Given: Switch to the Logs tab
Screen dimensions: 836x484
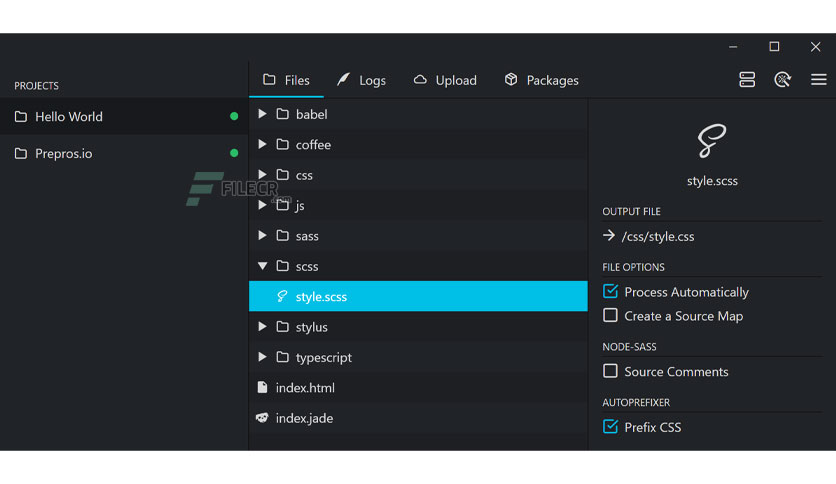Looking at the screenshot, I should click(x=361, y=80).
